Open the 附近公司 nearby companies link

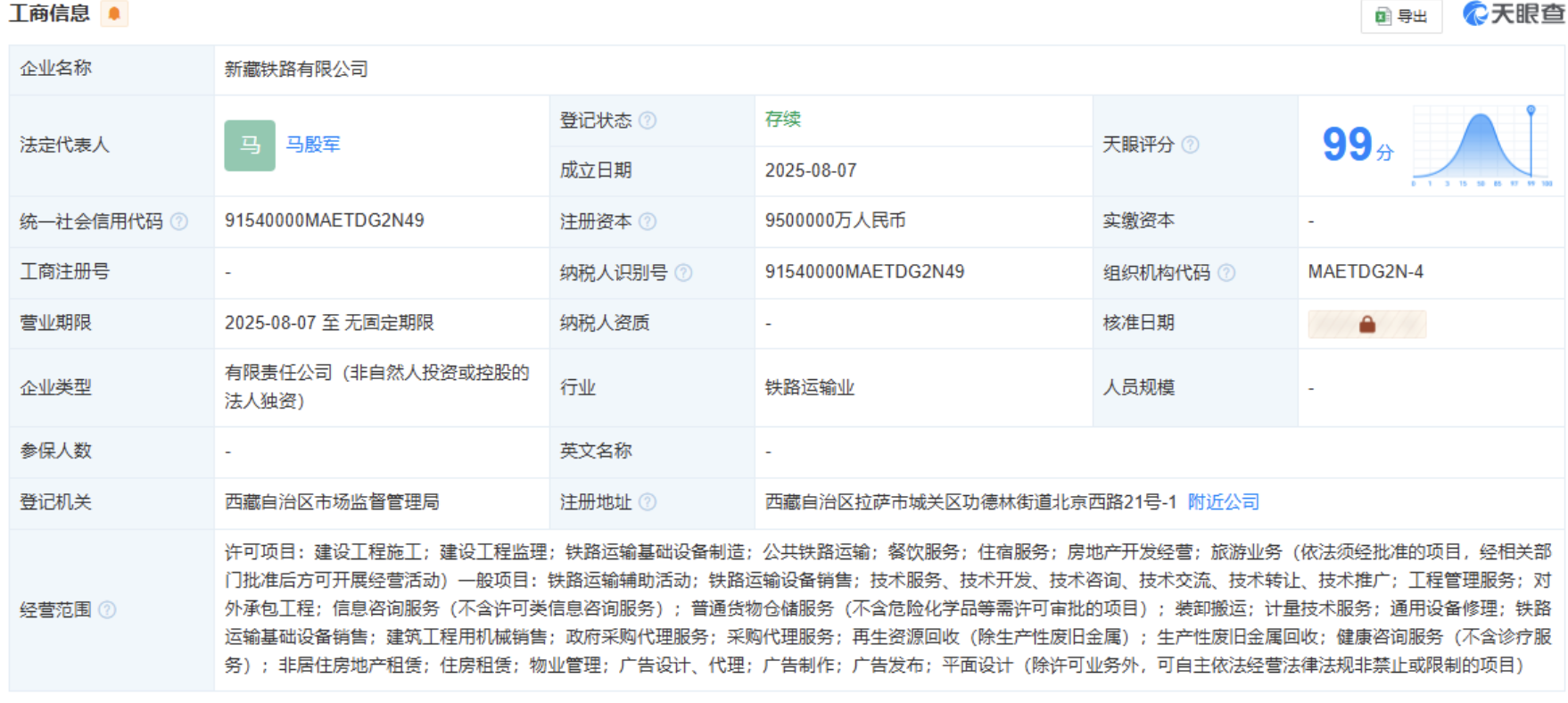(1223, 502)
